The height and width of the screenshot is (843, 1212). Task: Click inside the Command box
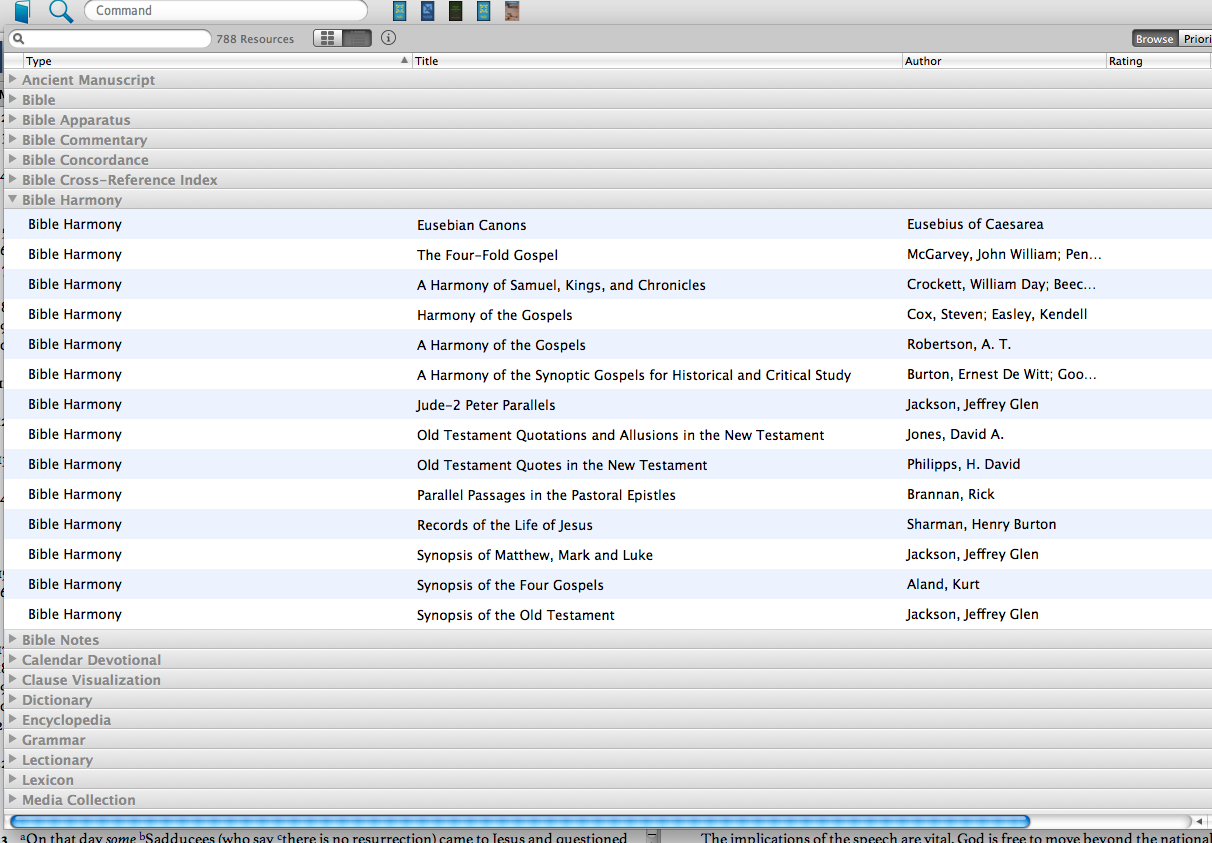pos(226,11)
